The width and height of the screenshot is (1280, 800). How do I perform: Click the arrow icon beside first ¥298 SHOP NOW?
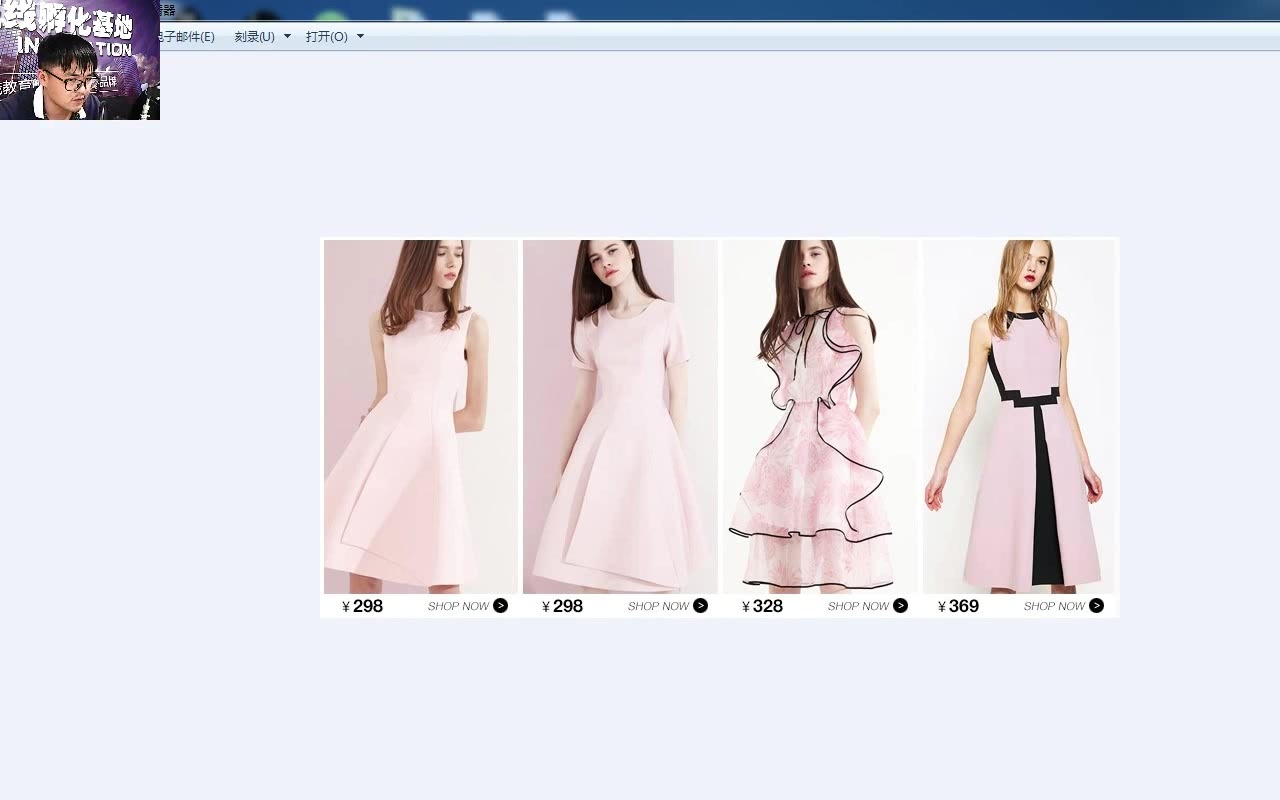click(501, 606)
